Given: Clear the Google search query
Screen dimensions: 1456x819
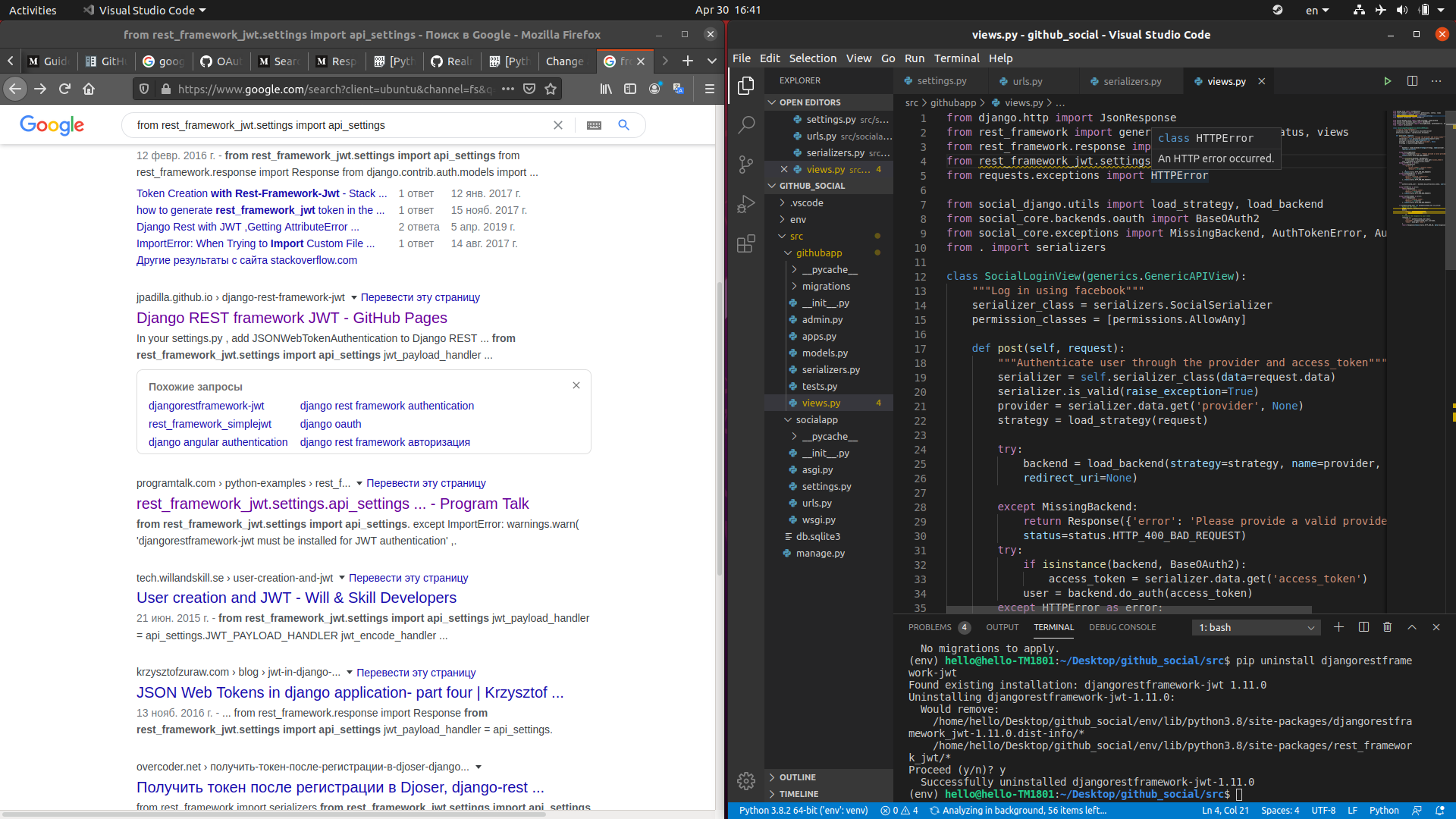Looking at the screenshot, I should [x=558, y=125].
